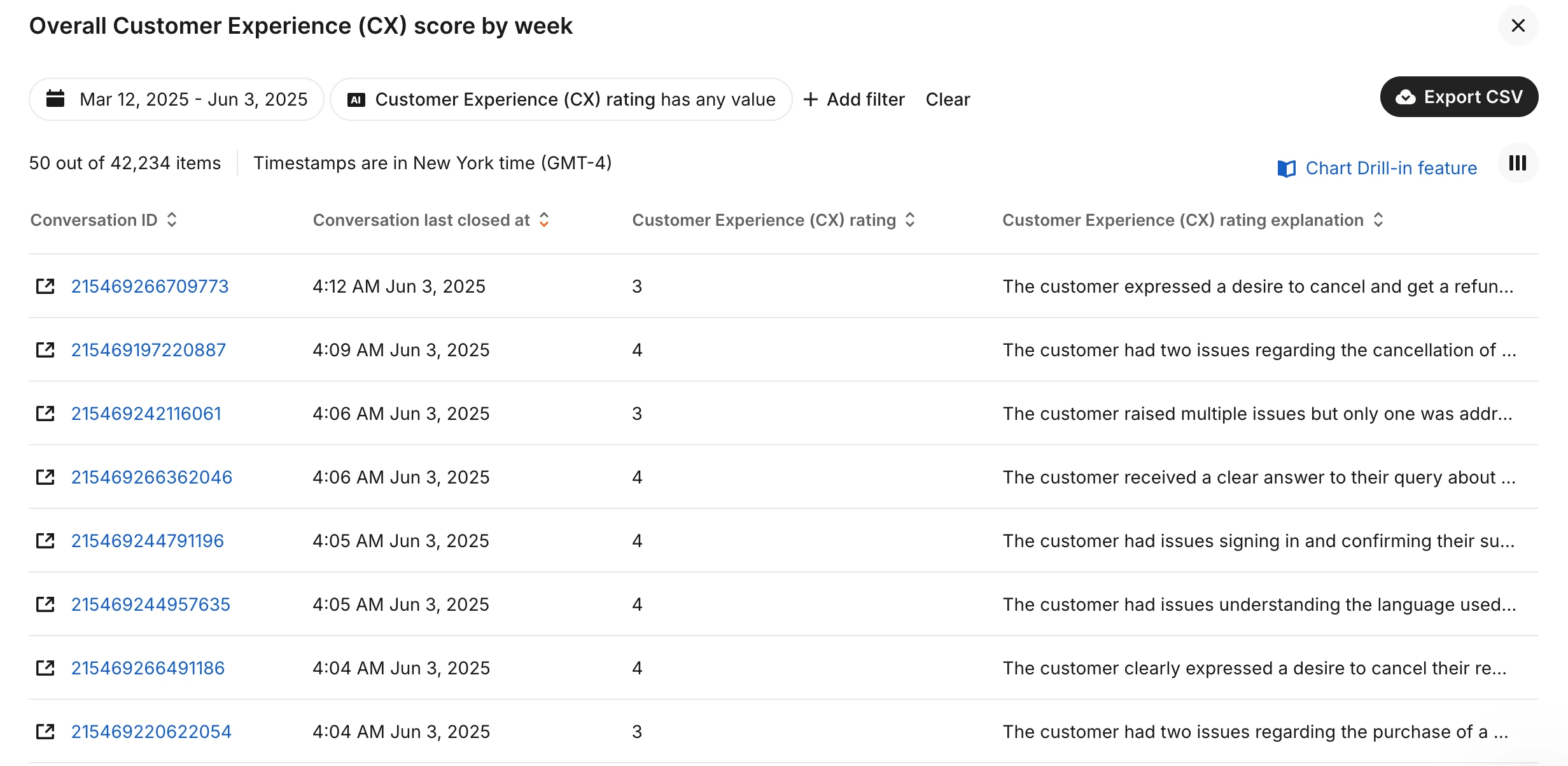
Task: Click external link icon beside 215469242116061
Action: pos(45,414)
